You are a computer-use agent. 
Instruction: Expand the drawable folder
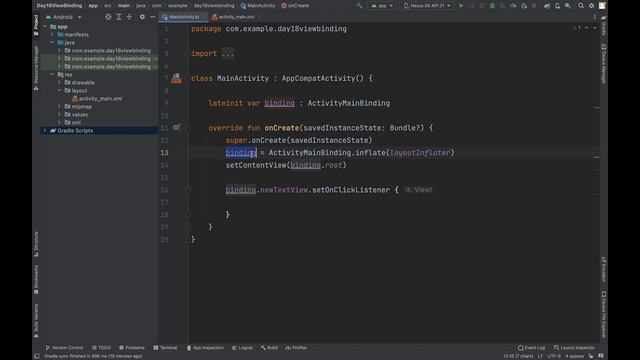pyautogui.click(x=60, y=82)
